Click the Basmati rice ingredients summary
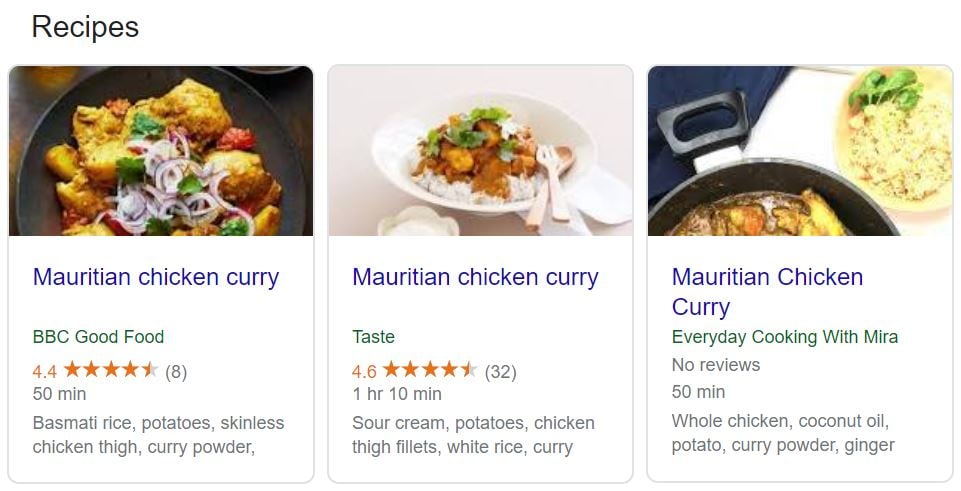 (158, 435)
